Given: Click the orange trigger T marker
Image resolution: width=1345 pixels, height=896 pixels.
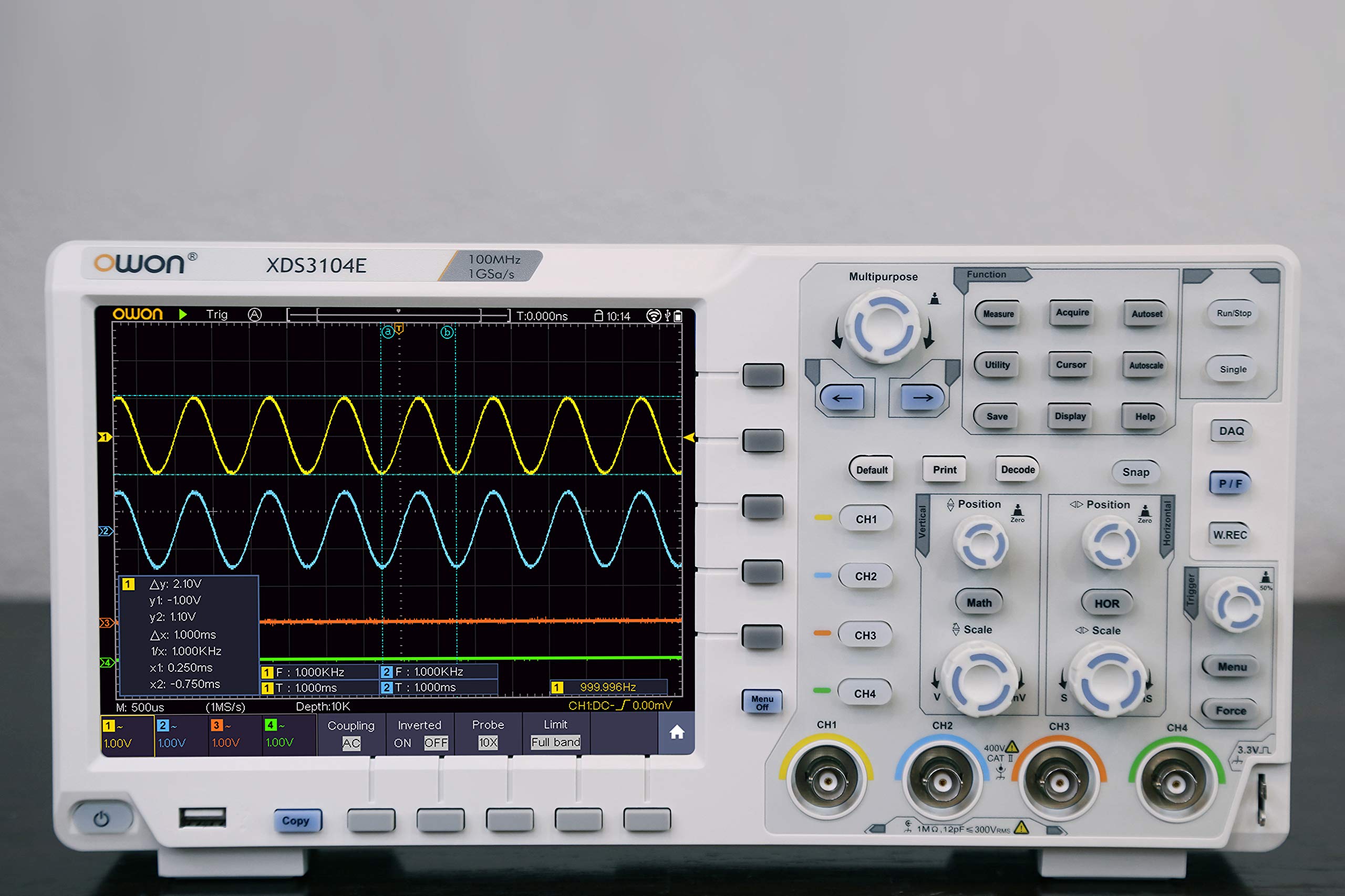Looking at the screenshot, I should click(399, 329).
